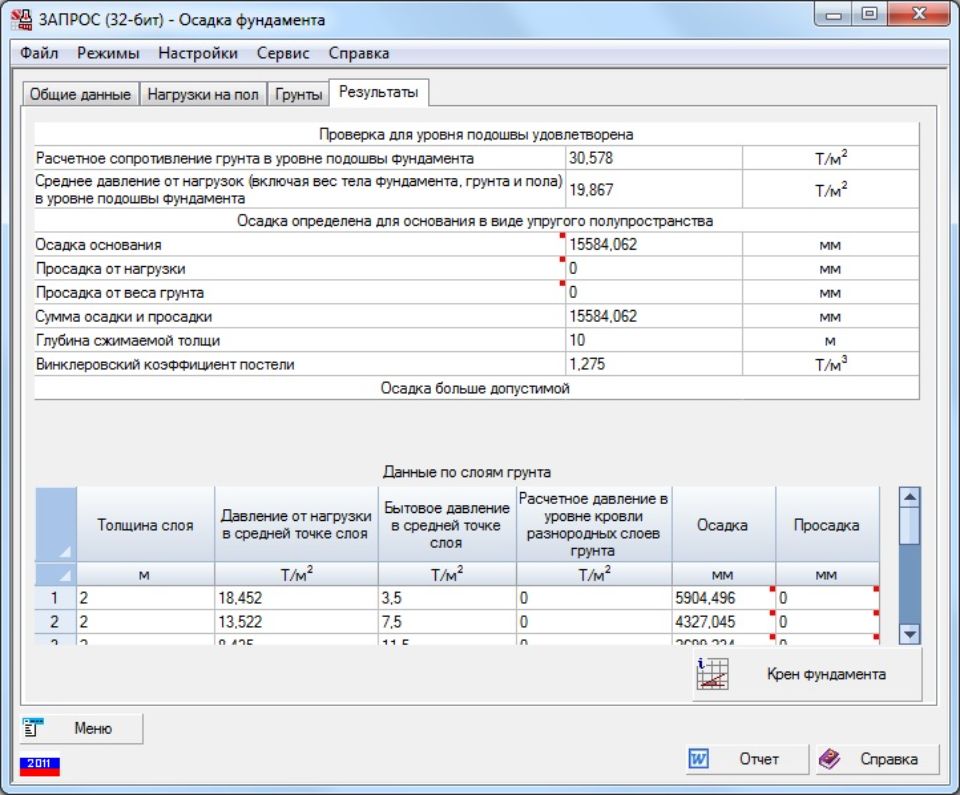Viewport: 960px width, 795px height.
Task: Click the Осадка column header
Action: 722,525
